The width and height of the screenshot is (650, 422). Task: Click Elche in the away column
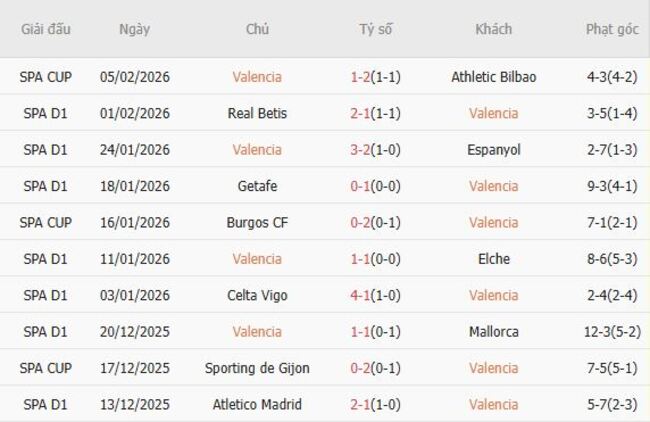[493, 259]
